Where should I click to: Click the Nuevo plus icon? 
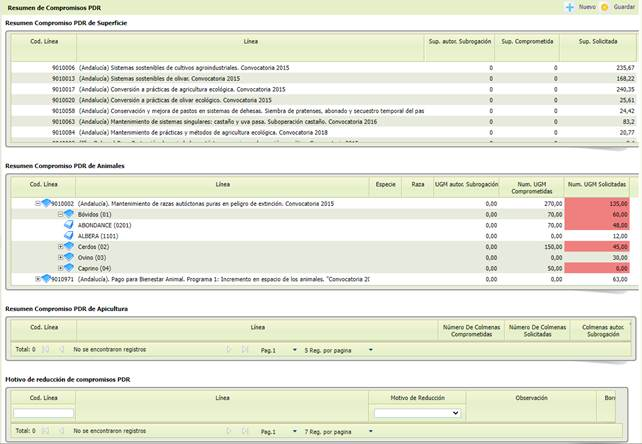pos(570,7)
